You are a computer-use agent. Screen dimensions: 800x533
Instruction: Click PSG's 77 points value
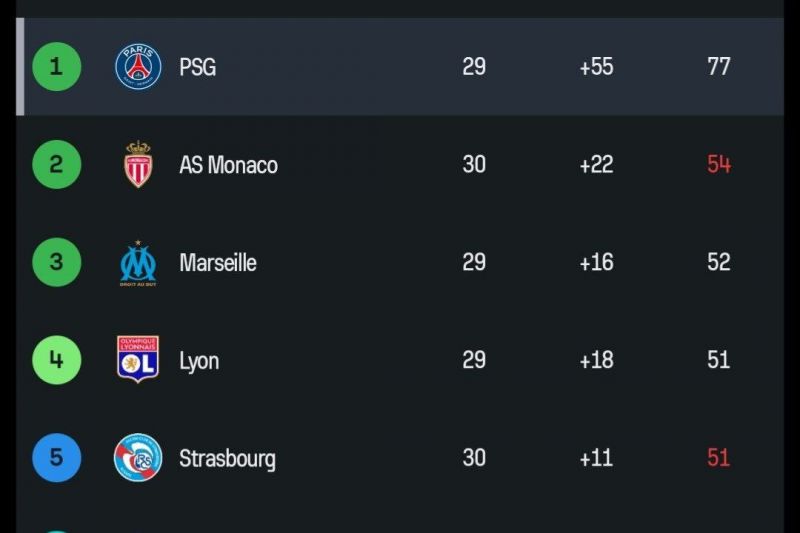click(x=719, y=67)
